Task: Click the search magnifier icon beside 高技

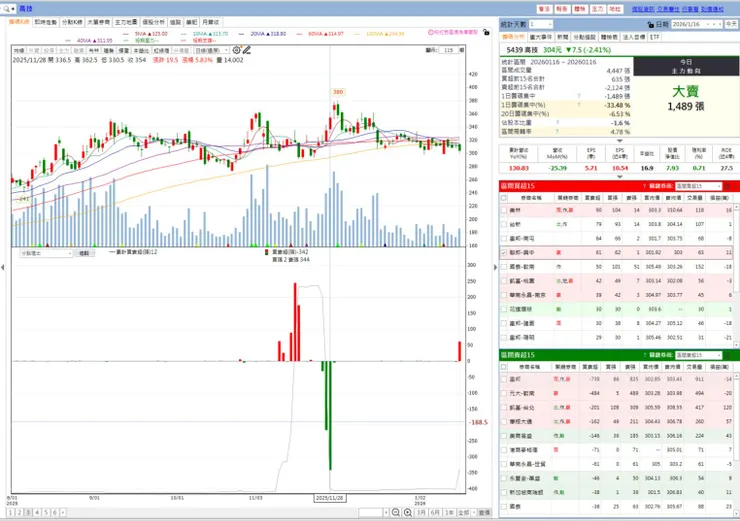Action: 6,8
